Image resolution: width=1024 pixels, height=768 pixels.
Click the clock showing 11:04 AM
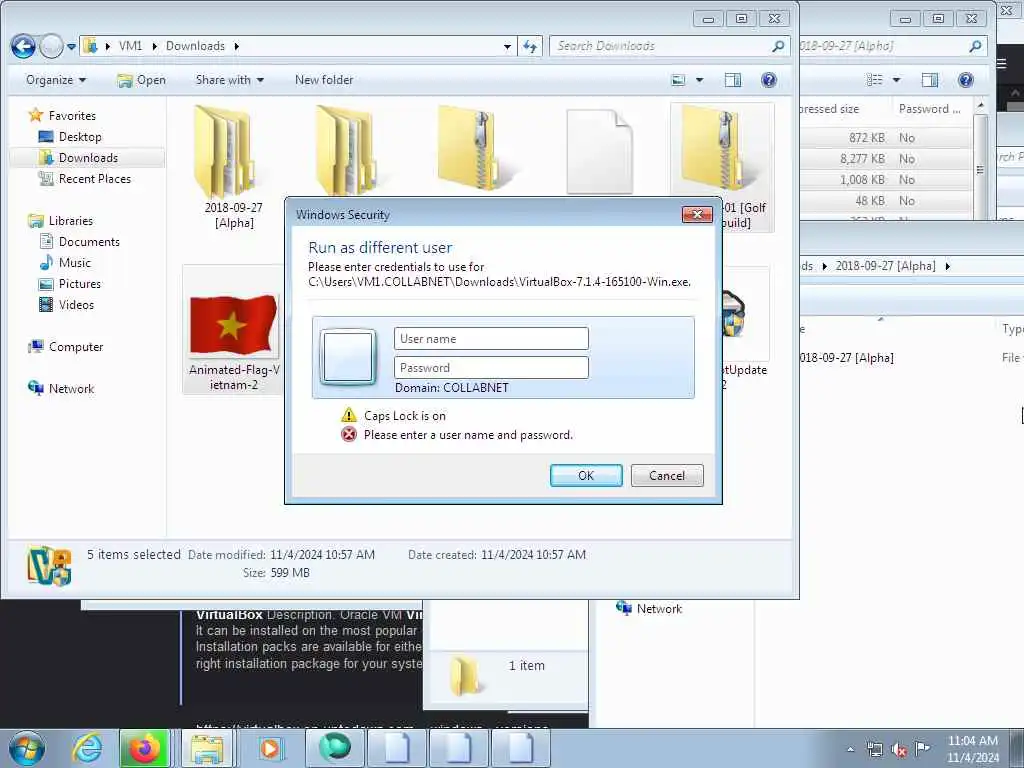point(972,749)
